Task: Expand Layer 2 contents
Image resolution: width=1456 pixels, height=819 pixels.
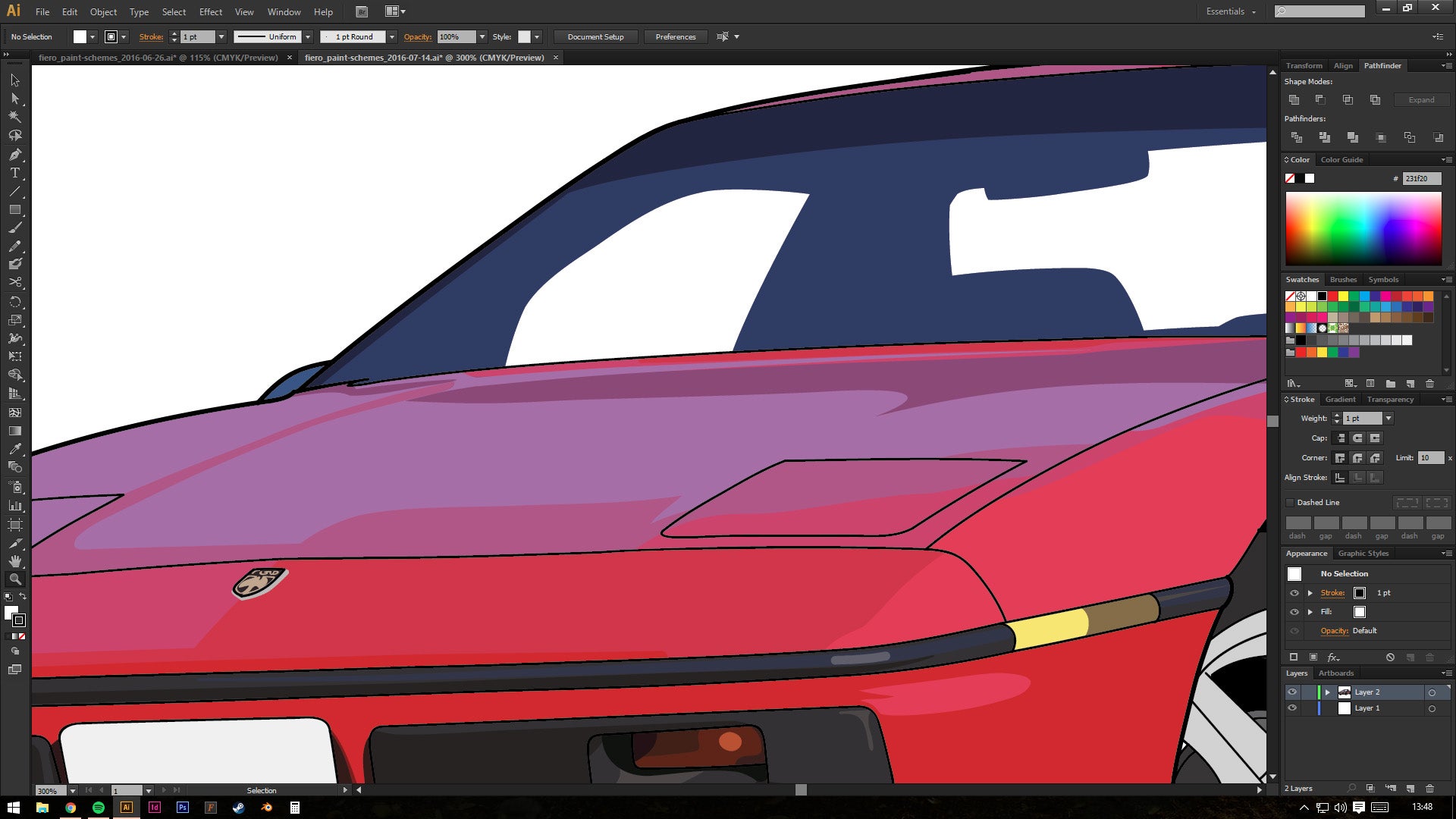Action: point(1327,692)
